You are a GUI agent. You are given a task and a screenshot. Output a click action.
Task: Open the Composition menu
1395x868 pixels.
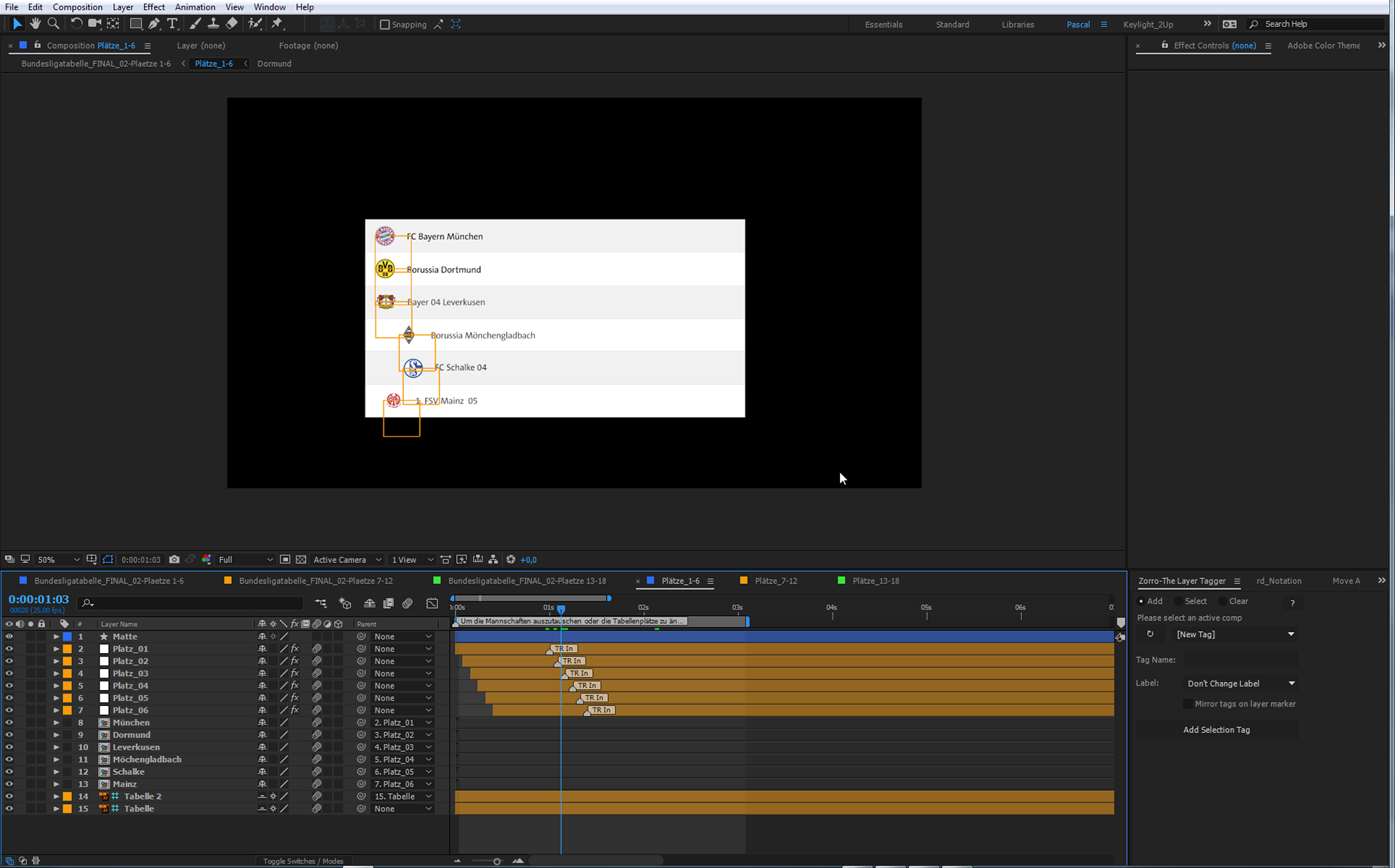point(77,7)
